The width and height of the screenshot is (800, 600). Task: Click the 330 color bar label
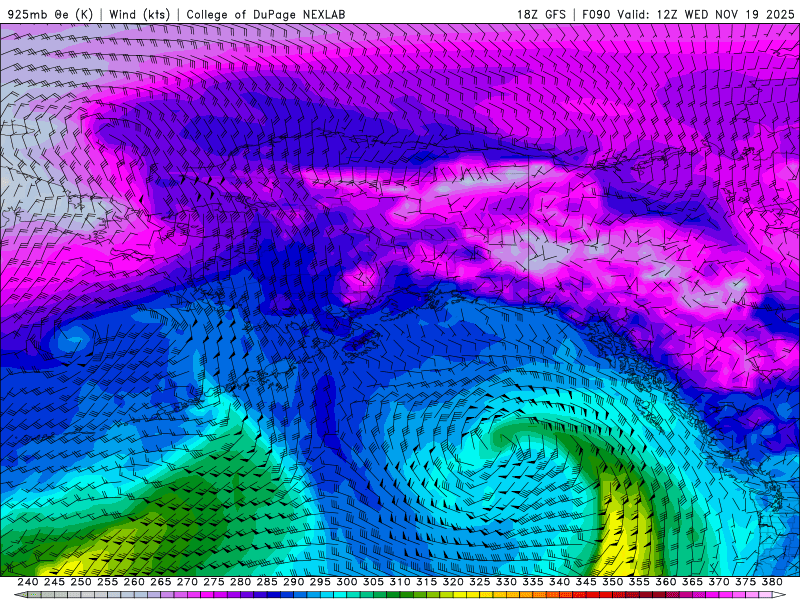506,582
